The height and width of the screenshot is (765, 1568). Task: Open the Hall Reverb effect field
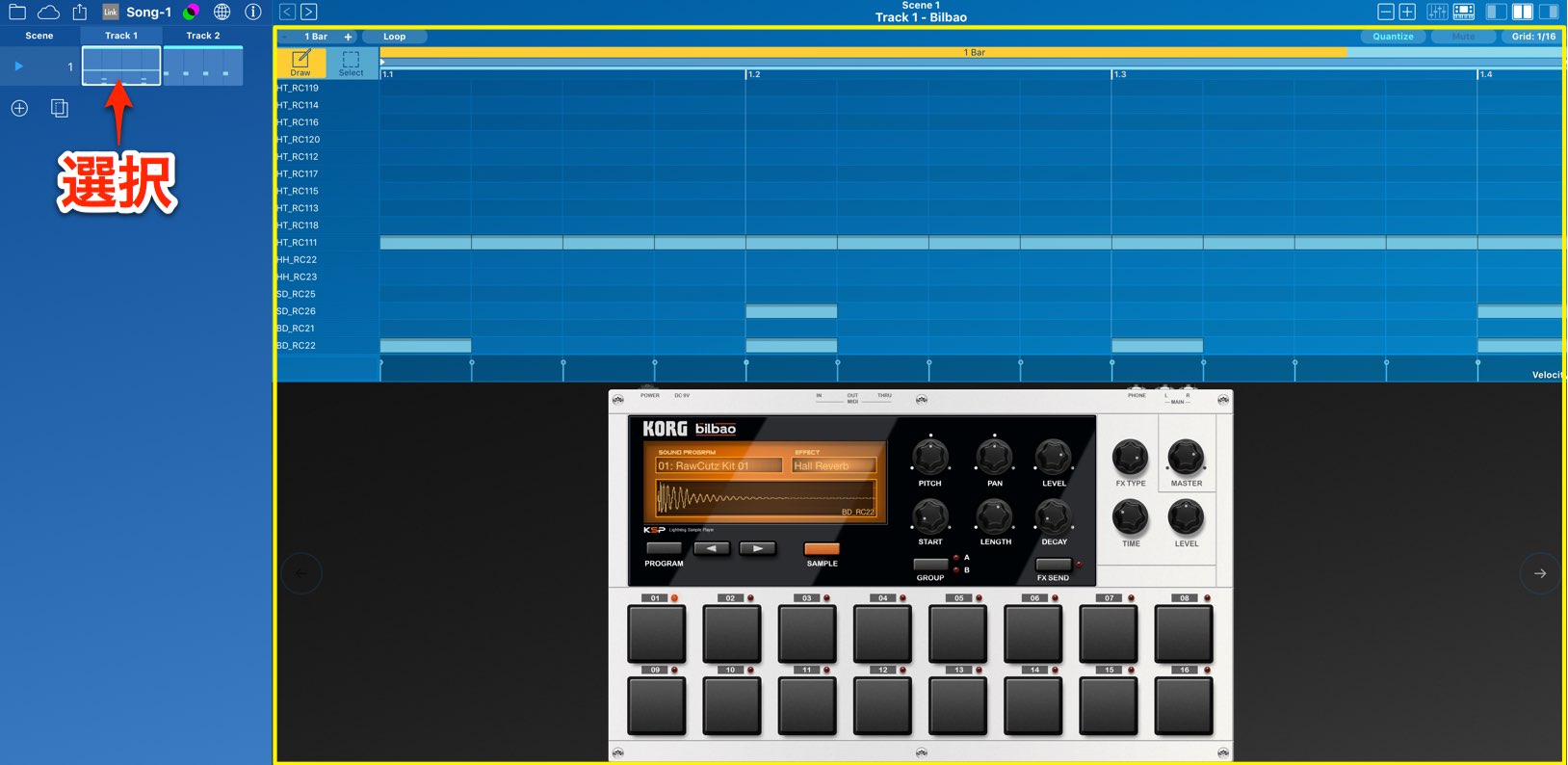(834, 465)
